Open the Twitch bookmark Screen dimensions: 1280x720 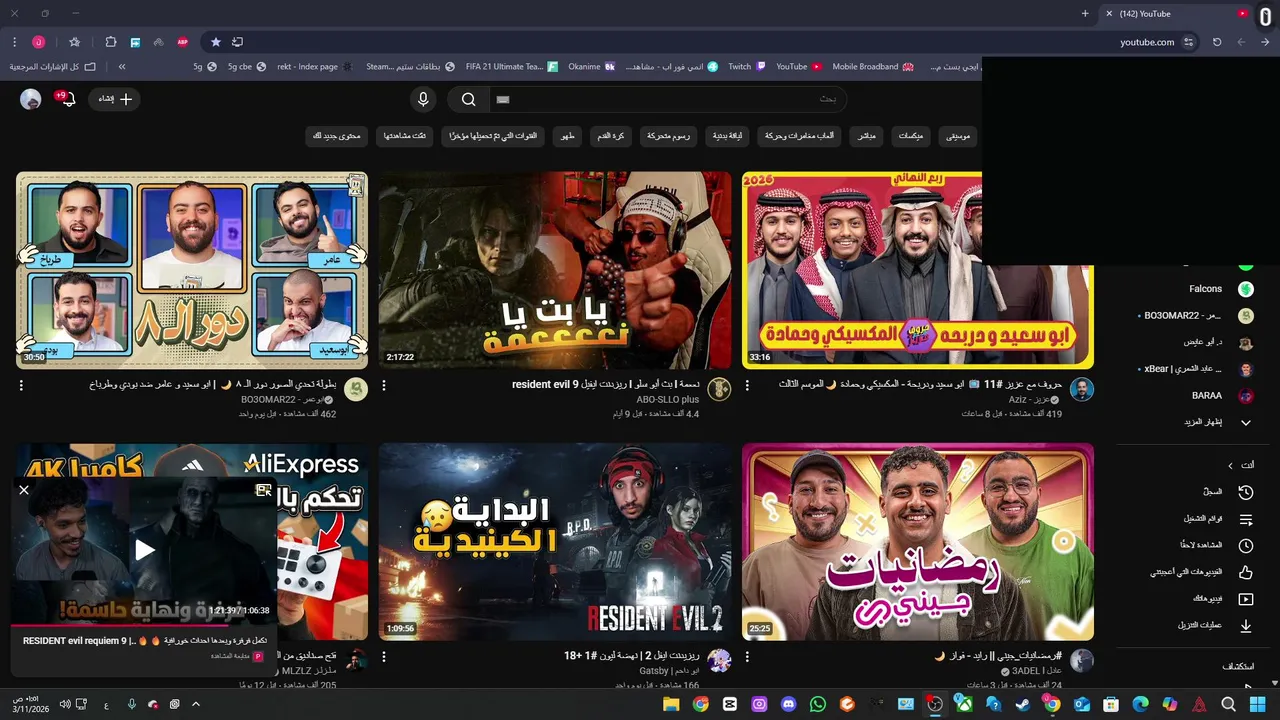click(747, 67)
